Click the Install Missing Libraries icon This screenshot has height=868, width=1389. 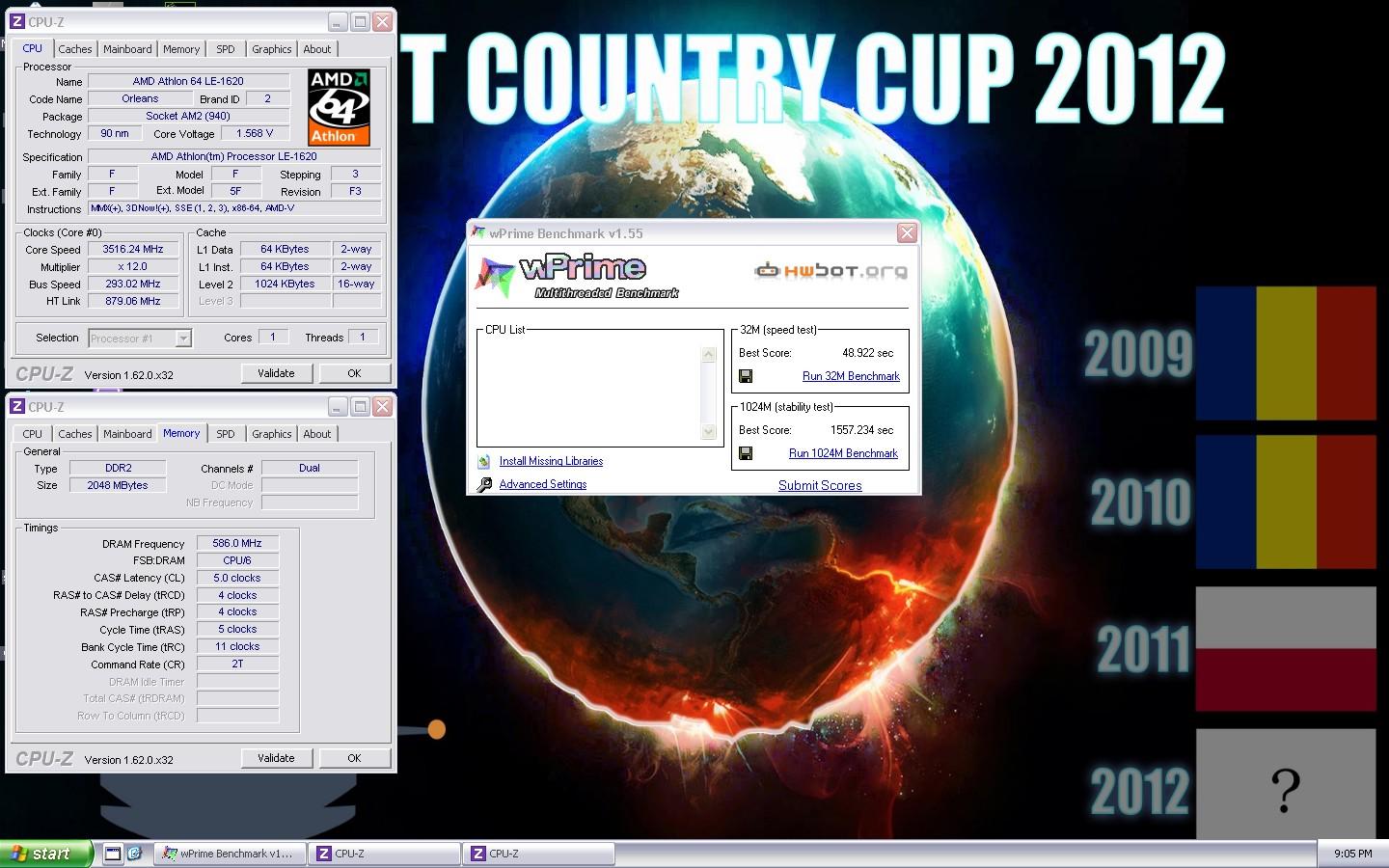[484, 461]
